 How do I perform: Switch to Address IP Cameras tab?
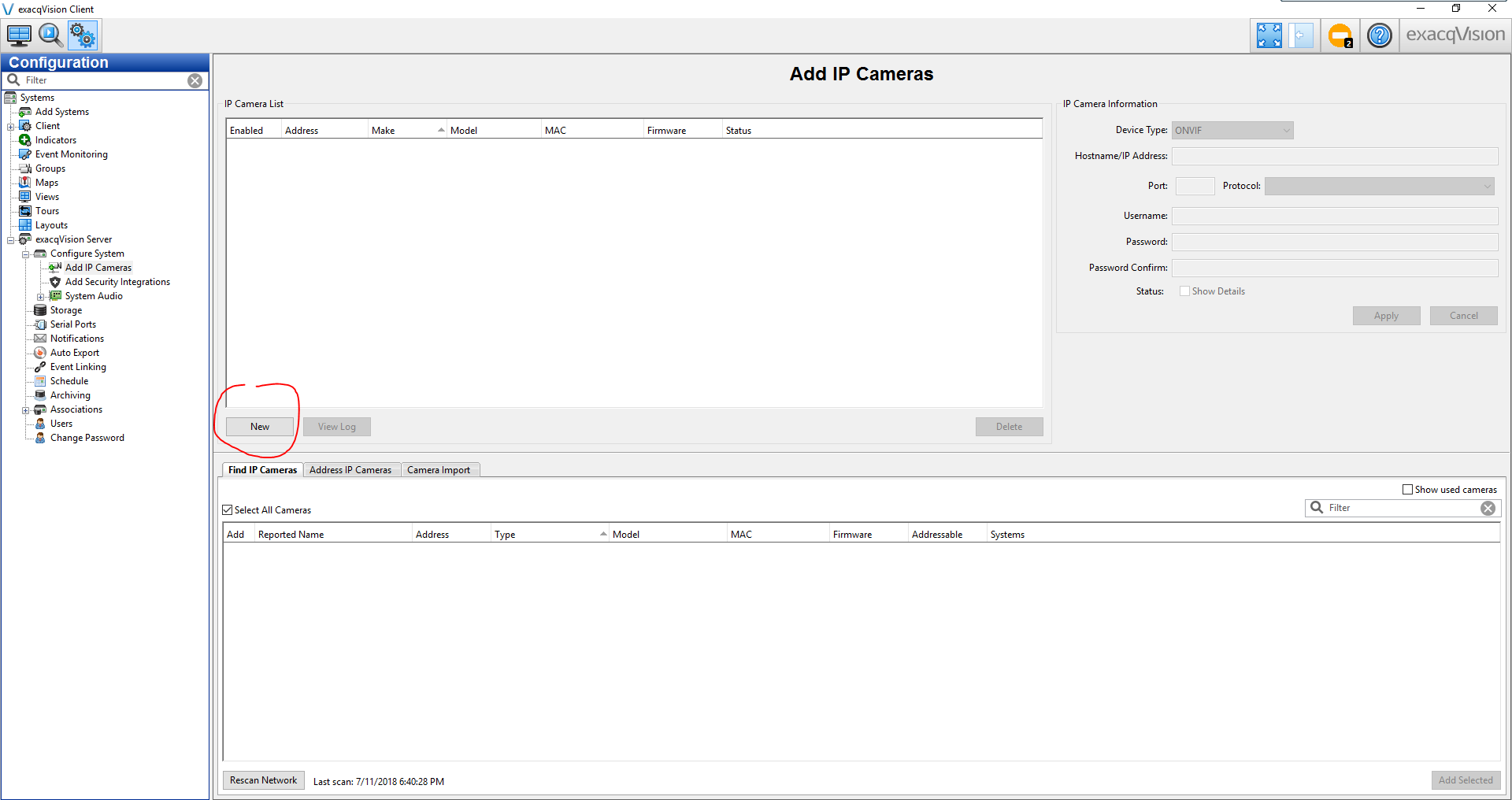(x=350, y=470)
